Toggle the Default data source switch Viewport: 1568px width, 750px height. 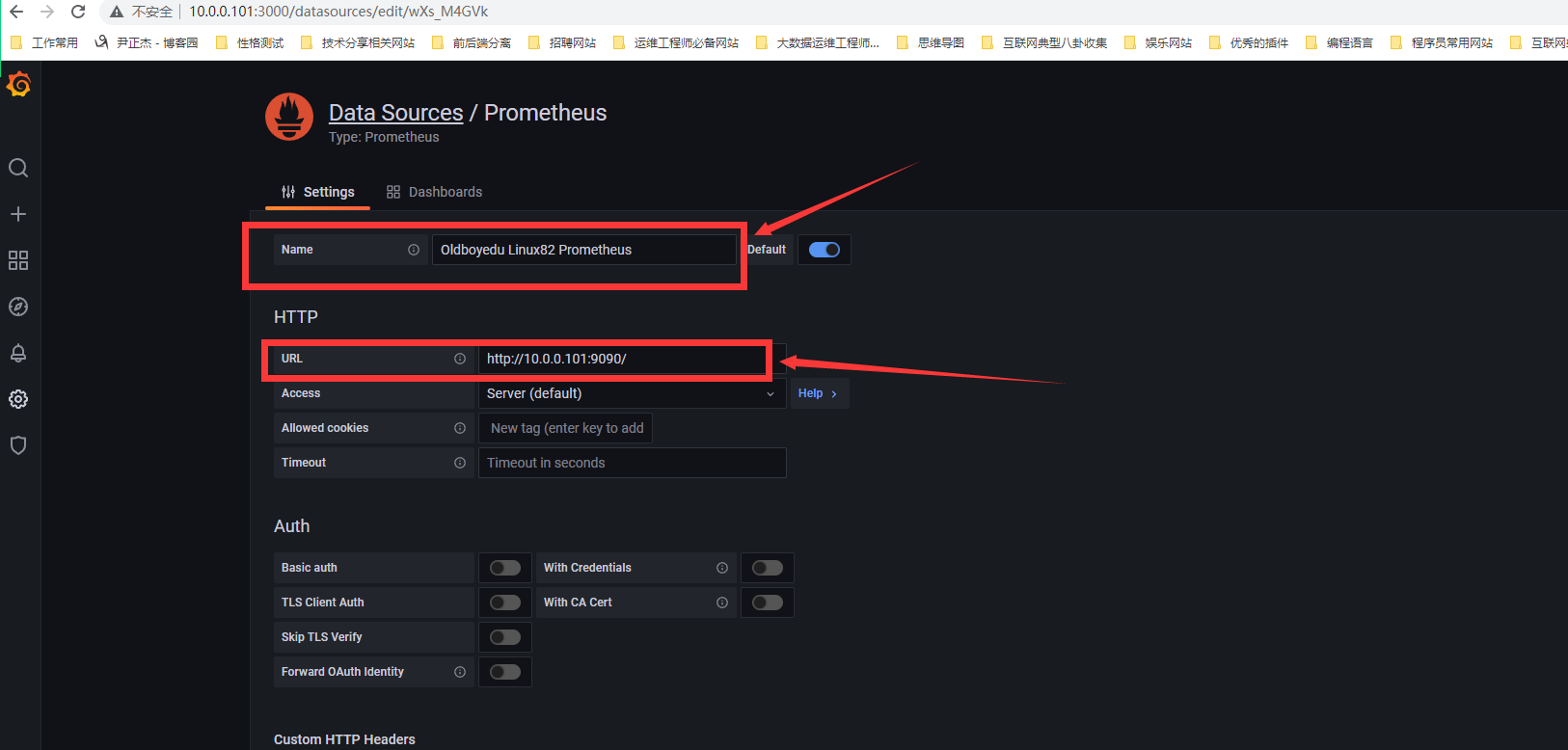coord(825,250)
